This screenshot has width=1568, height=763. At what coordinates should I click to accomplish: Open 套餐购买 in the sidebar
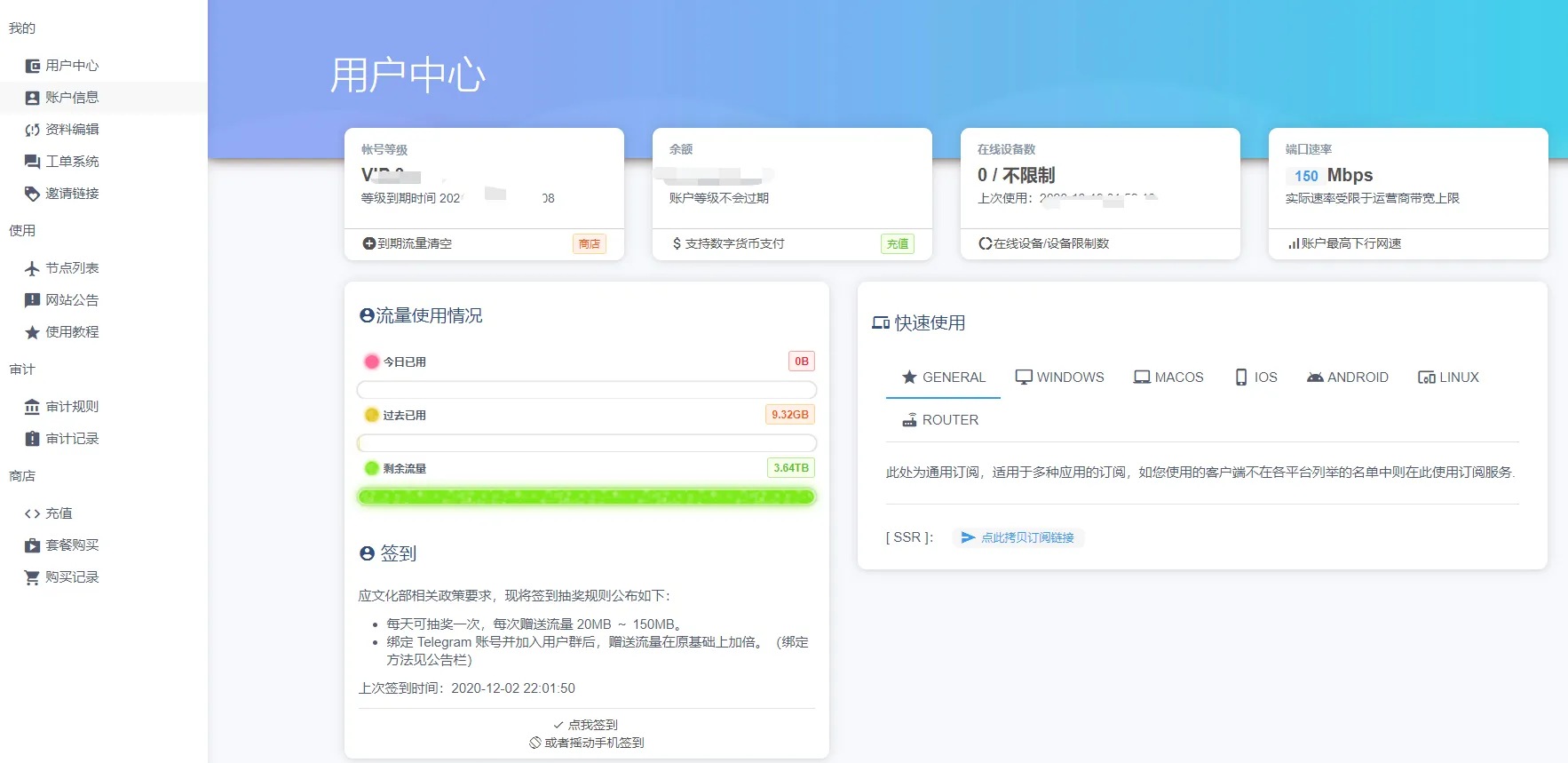[104, 545]
